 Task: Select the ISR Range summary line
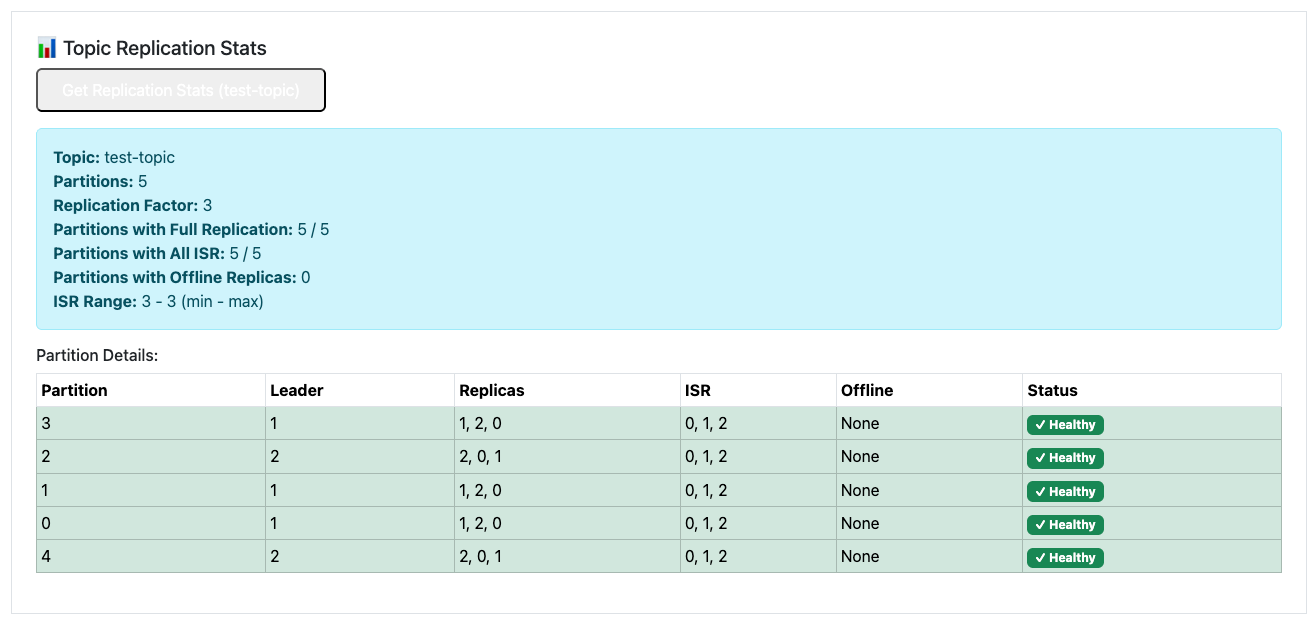coord(158,301)
